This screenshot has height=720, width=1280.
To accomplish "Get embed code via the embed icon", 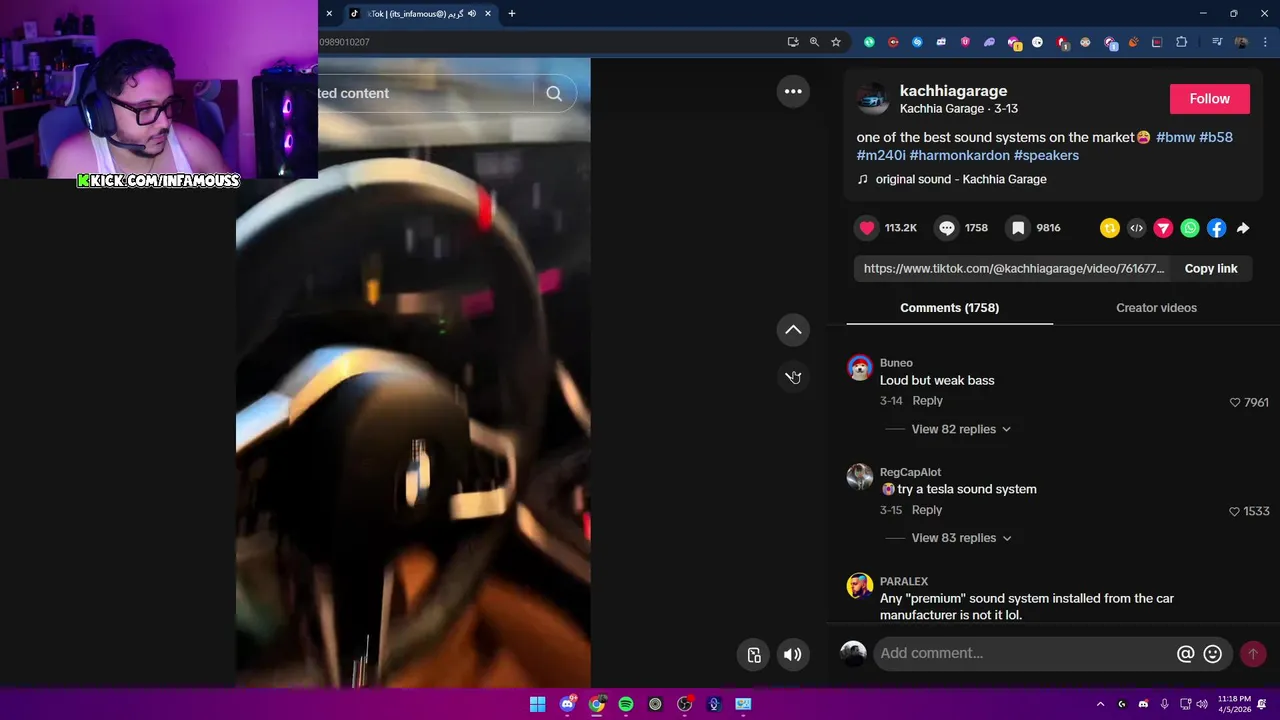I will pyautogui.click(x=1136, y=228).
